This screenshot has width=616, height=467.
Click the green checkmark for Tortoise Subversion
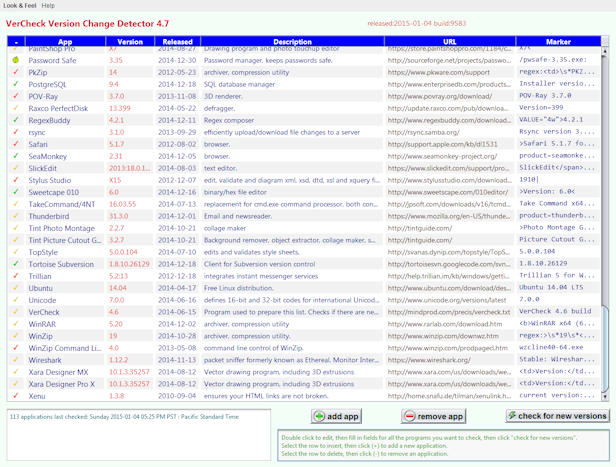point(16,264)
